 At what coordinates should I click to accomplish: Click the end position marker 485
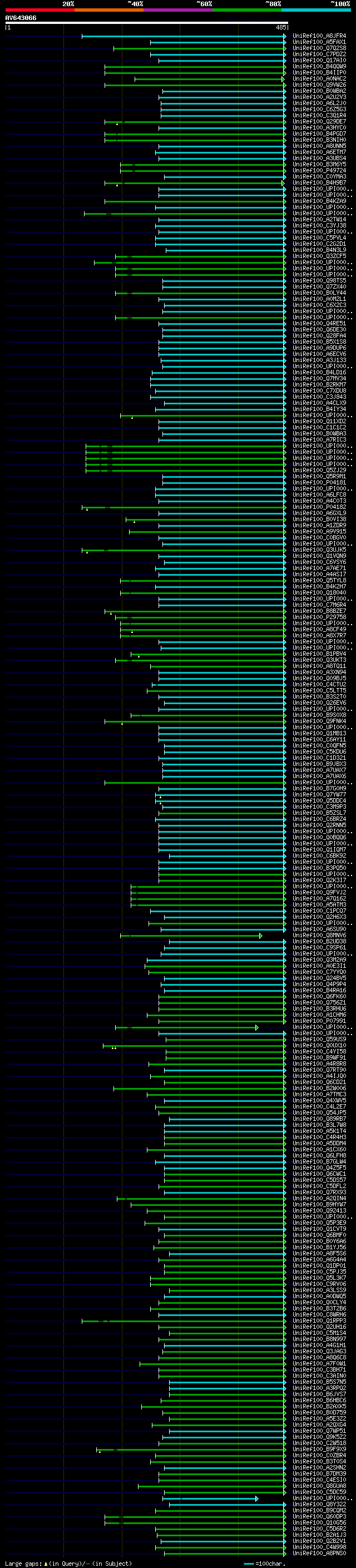coord(281,27)
